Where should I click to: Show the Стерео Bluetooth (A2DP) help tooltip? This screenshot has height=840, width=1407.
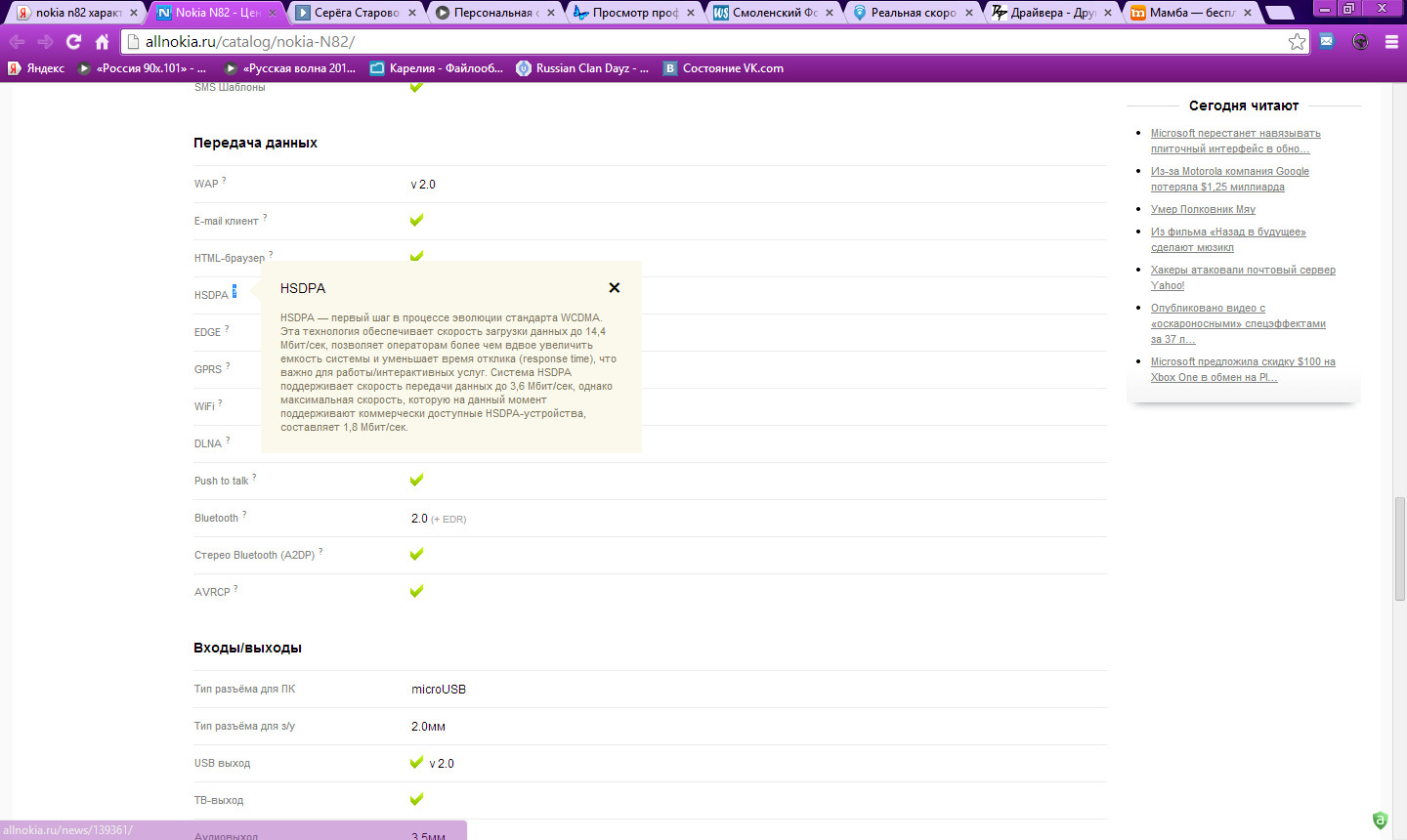[320, 551]
